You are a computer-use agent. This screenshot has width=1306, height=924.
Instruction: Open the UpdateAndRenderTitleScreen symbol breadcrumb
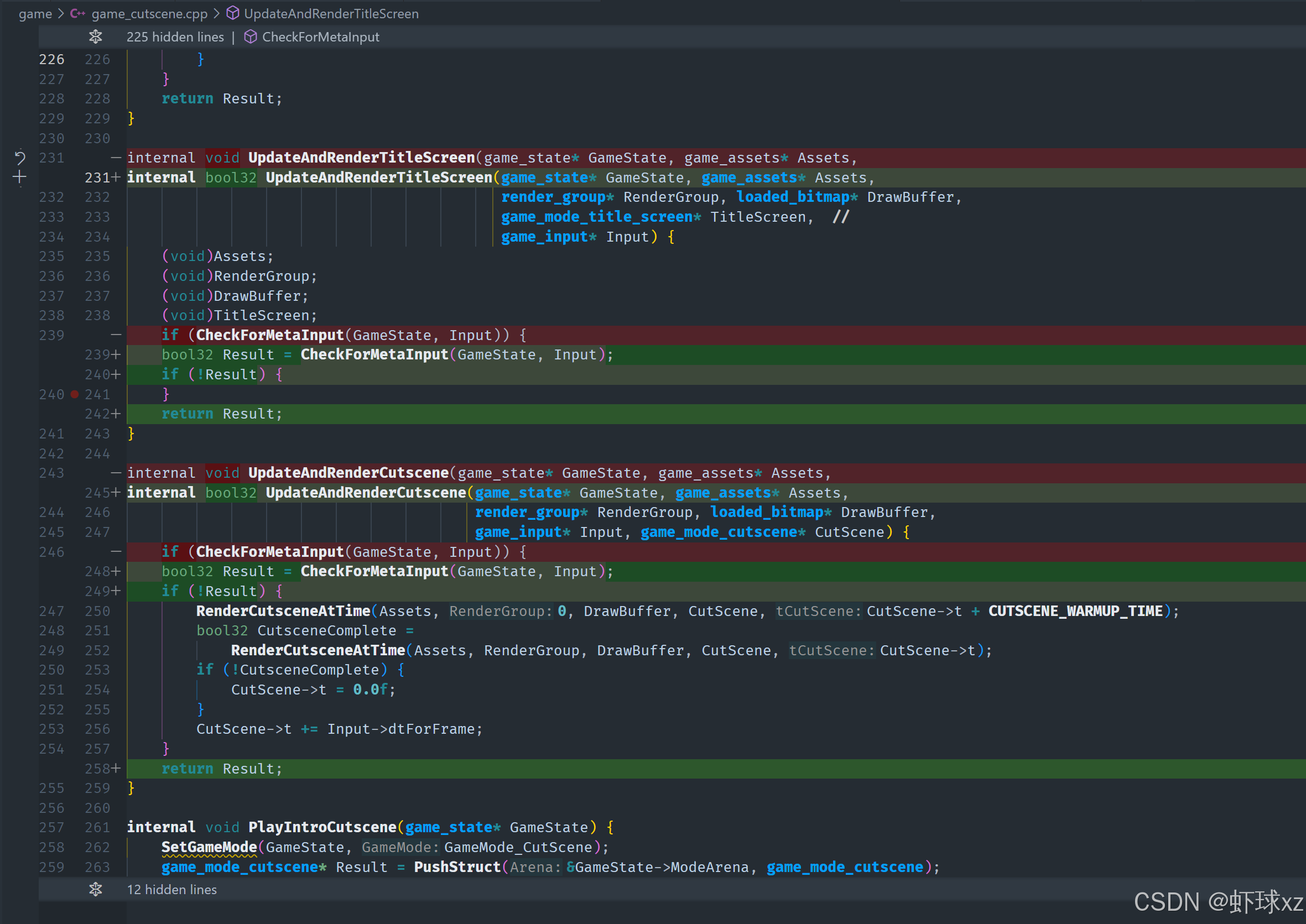pyautogui.click(x=331, y=14)
